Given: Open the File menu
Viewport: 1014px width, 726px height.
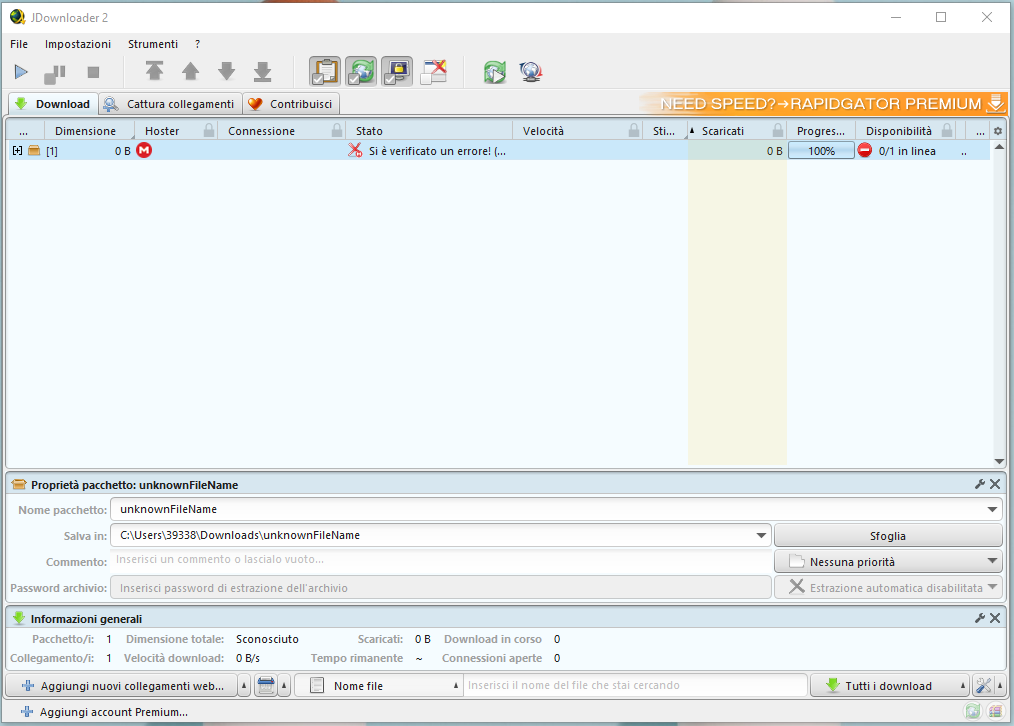Looking at the screenshot, I should click(19, 44).
